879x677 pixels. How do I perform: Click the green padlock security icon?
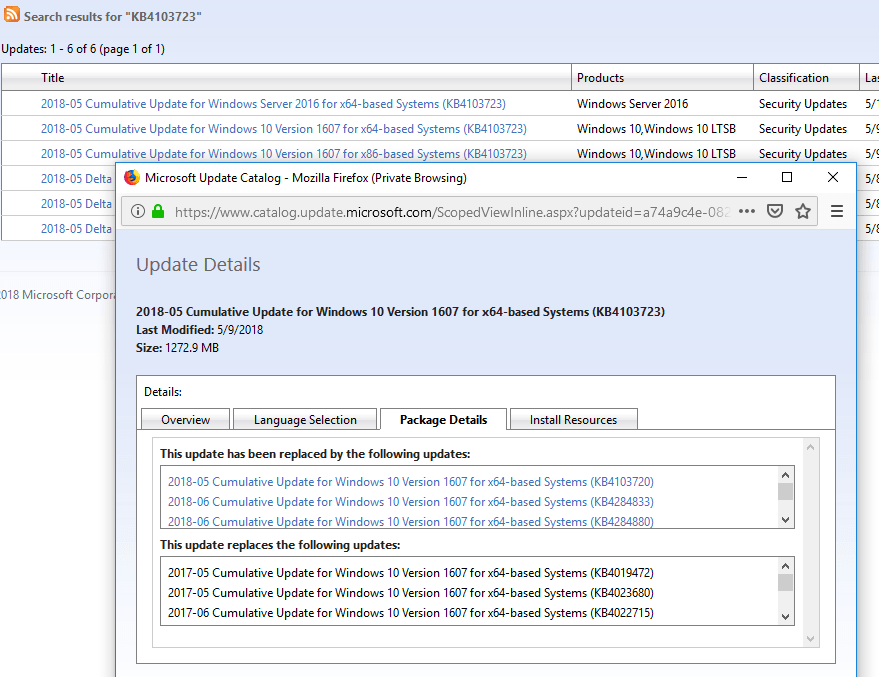(157, 211)
